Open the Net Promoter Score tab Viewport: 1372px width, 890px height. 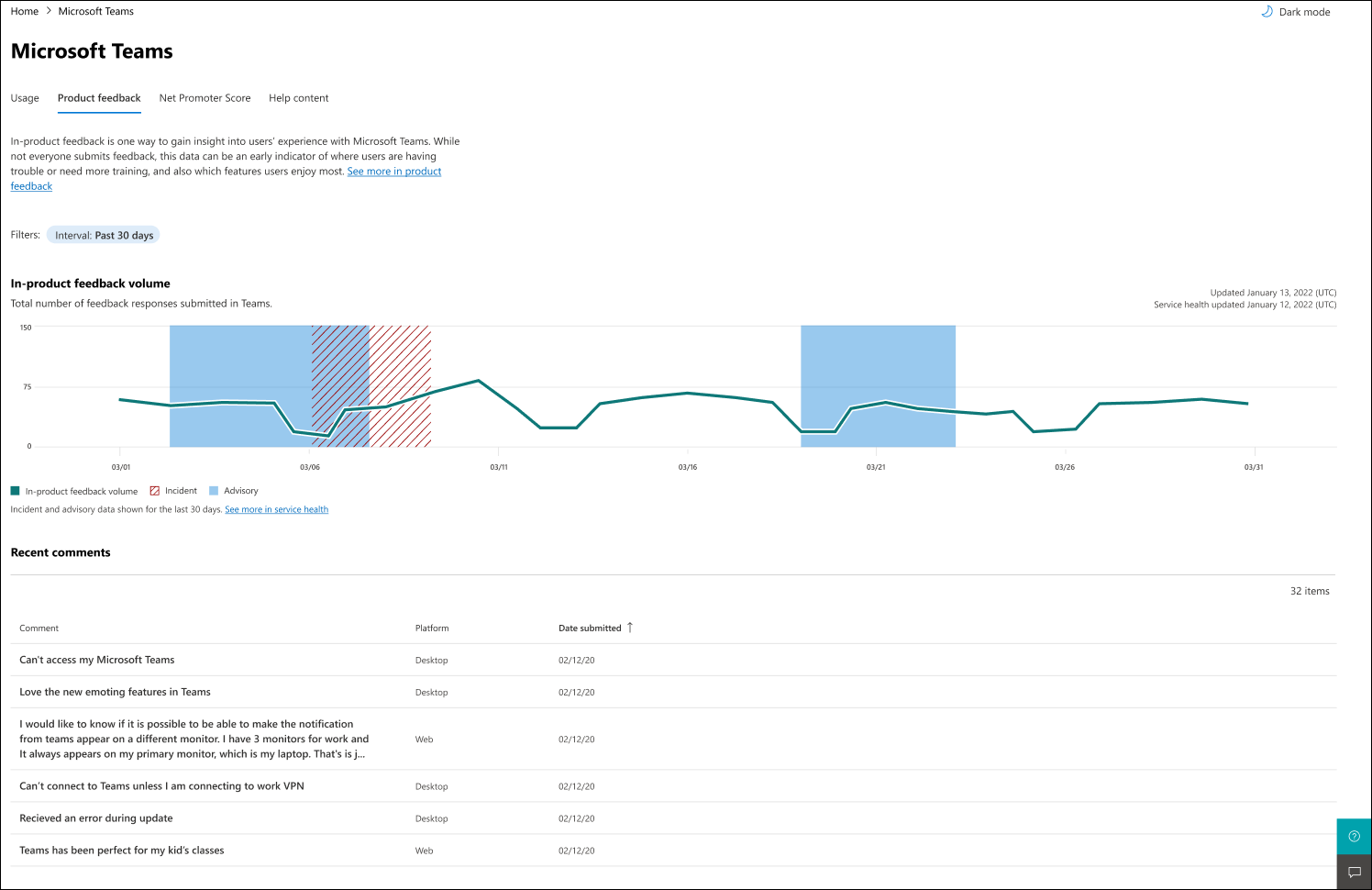point(205,98)
